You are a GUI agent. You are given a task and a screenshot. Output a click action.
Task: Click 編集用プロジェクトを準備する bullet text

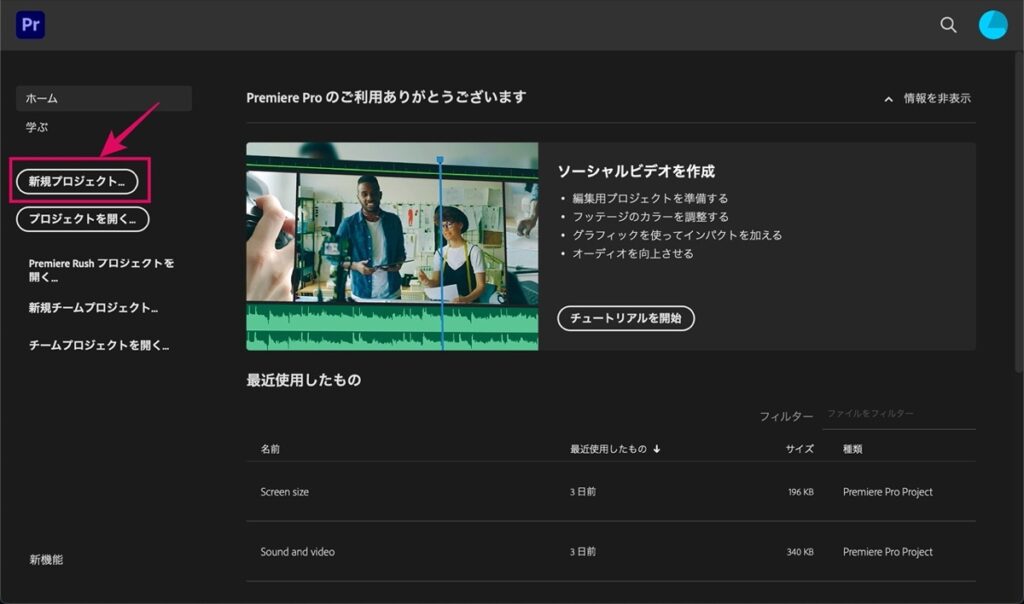point(650,198)
